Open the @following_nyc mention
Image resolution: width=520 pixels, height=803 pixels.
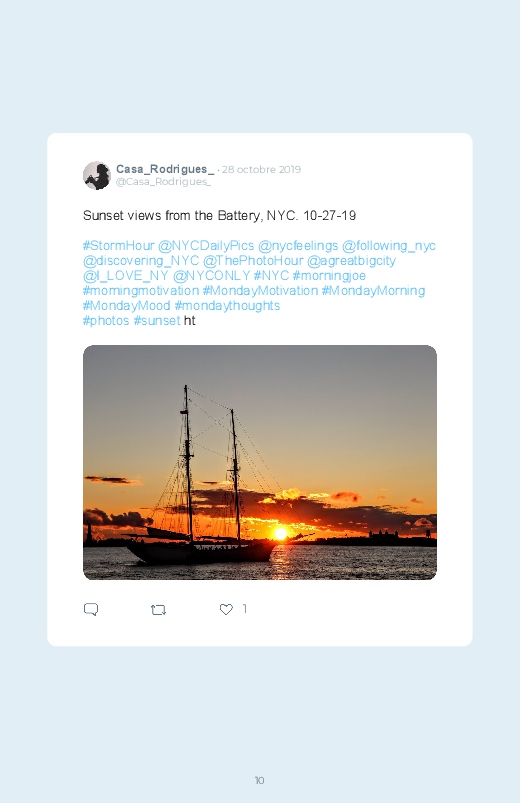388,246
